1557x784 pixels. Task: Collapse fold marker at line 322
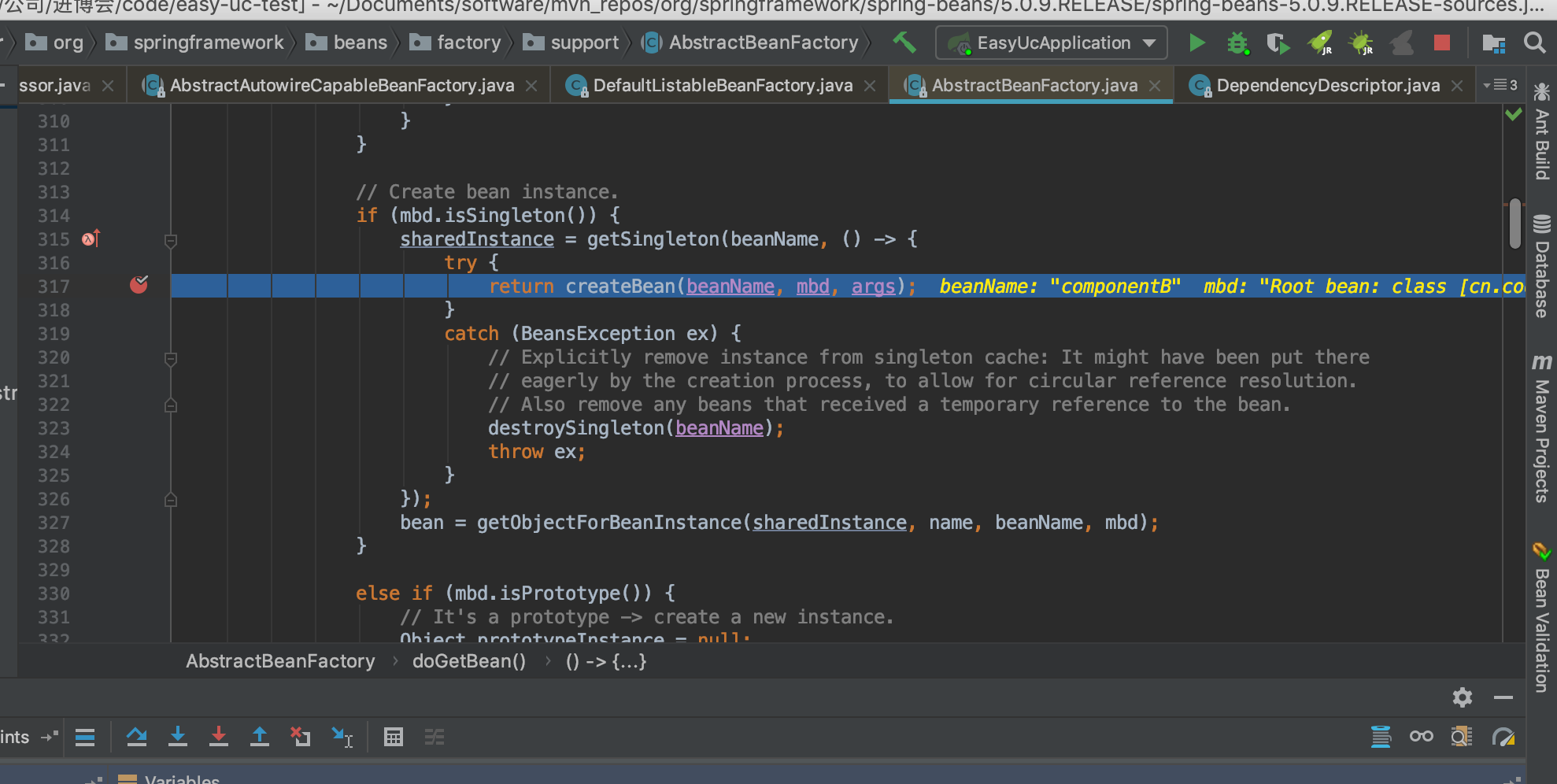click(x=171, y=405)
